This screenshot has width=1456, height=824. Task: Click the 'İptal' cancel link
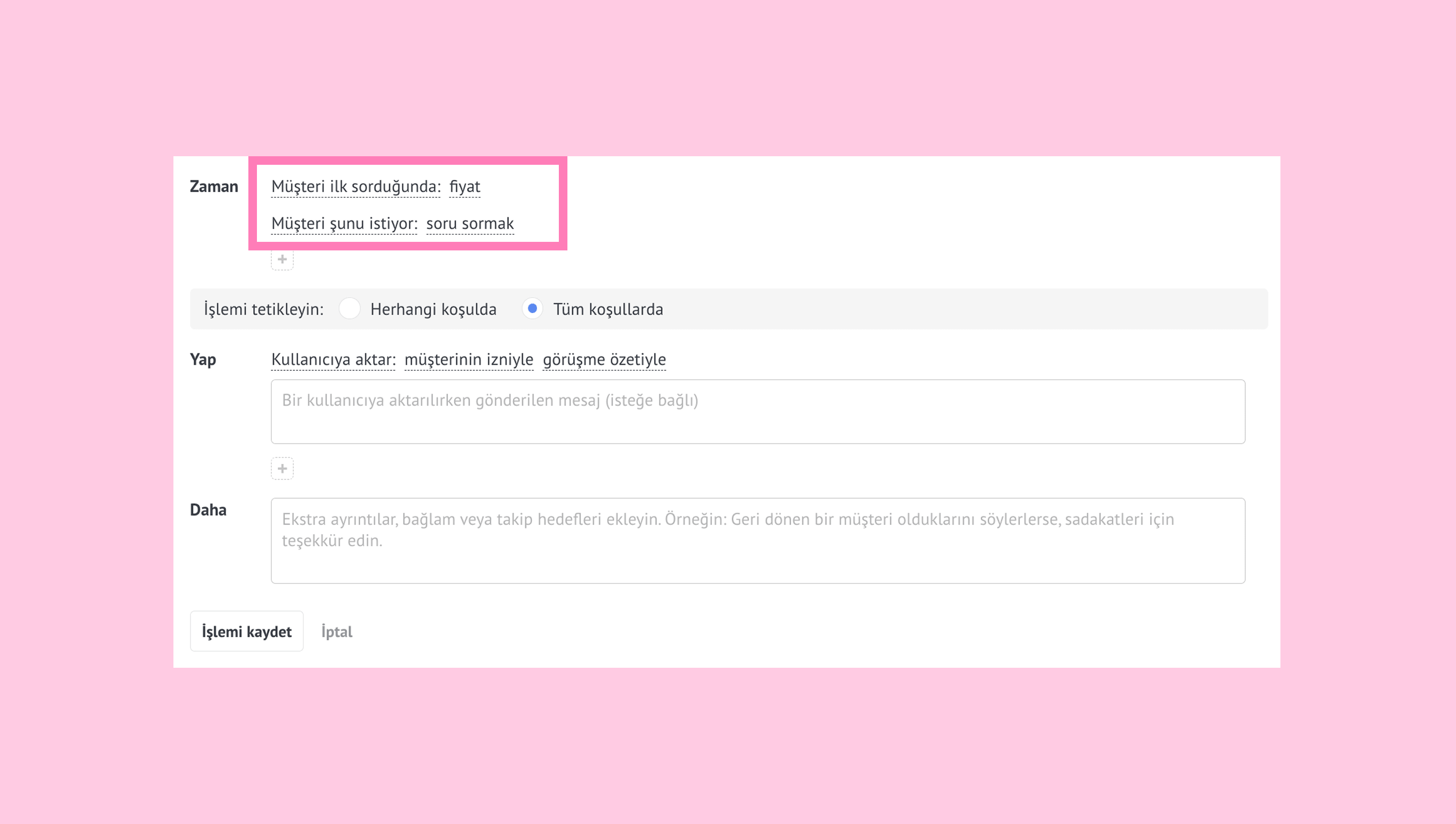point(336,631)
